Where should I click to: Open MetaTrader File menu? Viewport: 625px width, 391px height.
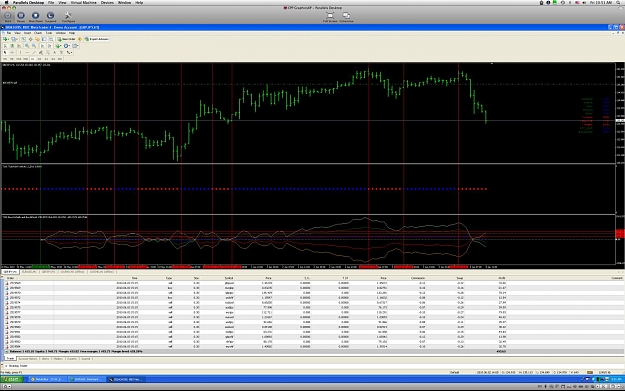9,33
